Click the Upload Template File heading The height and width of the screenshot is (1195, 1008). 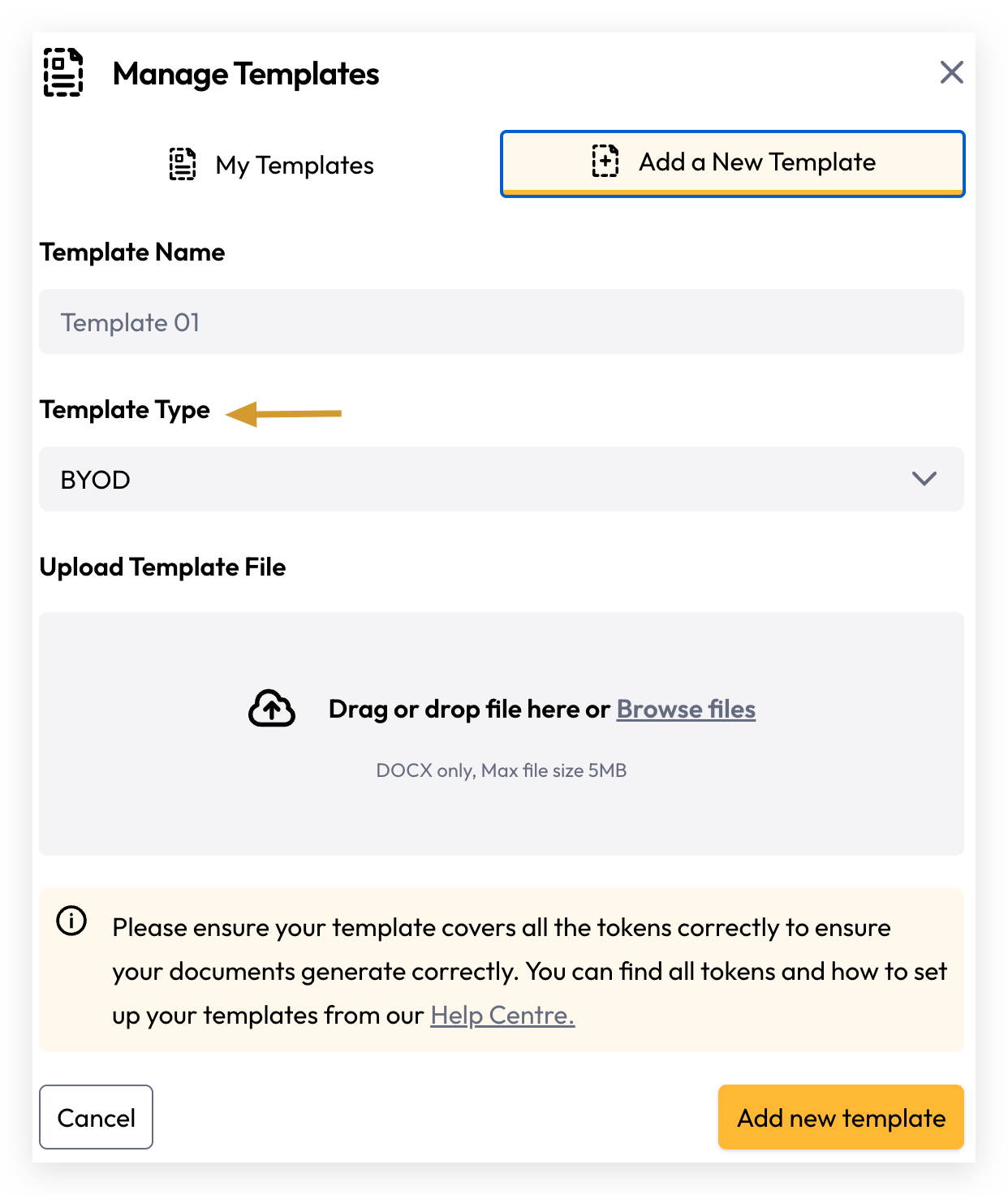pyautogui.click(x=162, y=567)
